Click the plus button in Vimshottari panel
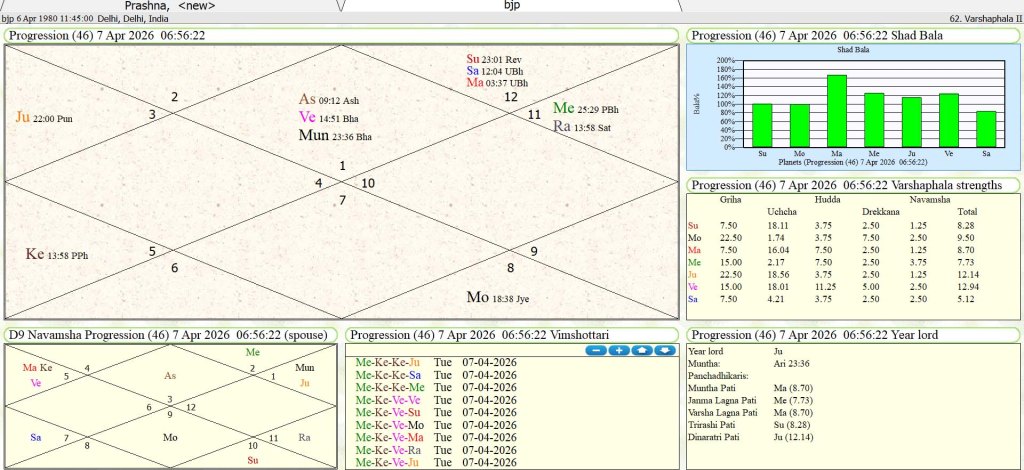This screenshot has width=1024, height=470. pos(618,351)
